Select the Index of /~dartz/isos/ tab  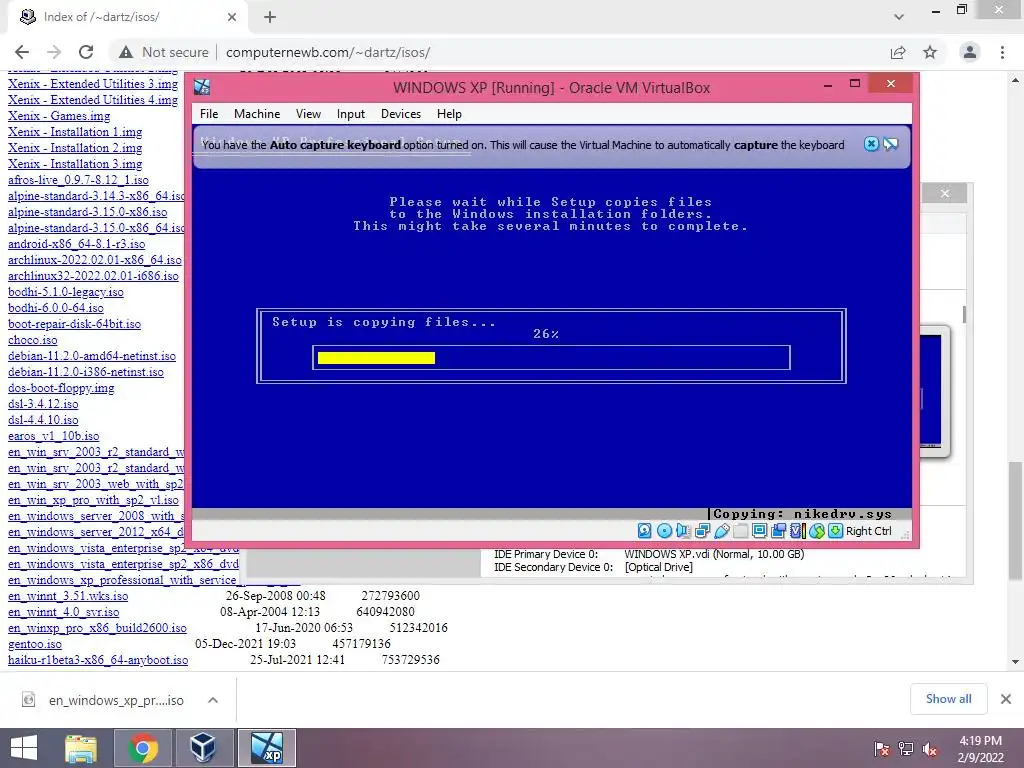click(x=127, y=17)
